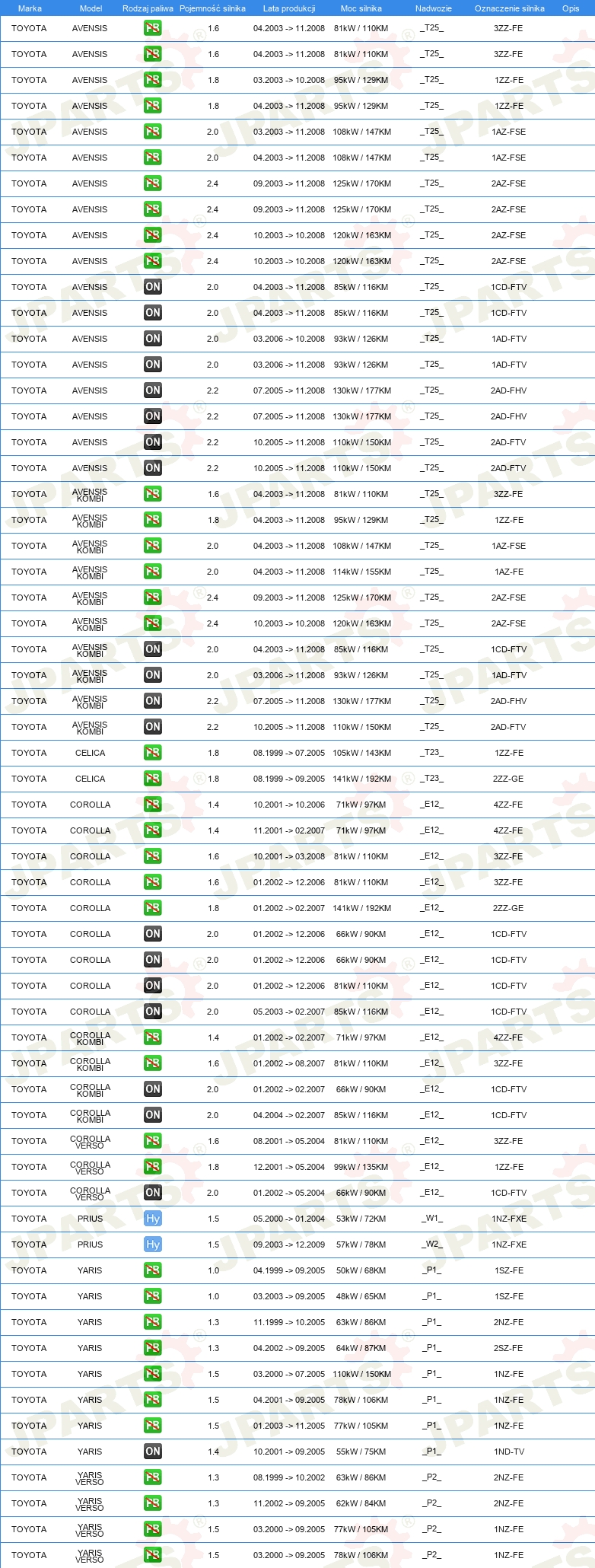Click petrol icon in Avensis Kombi 1.6 row
This screenshot has height=1568, width=595.
tap(152, 494)
